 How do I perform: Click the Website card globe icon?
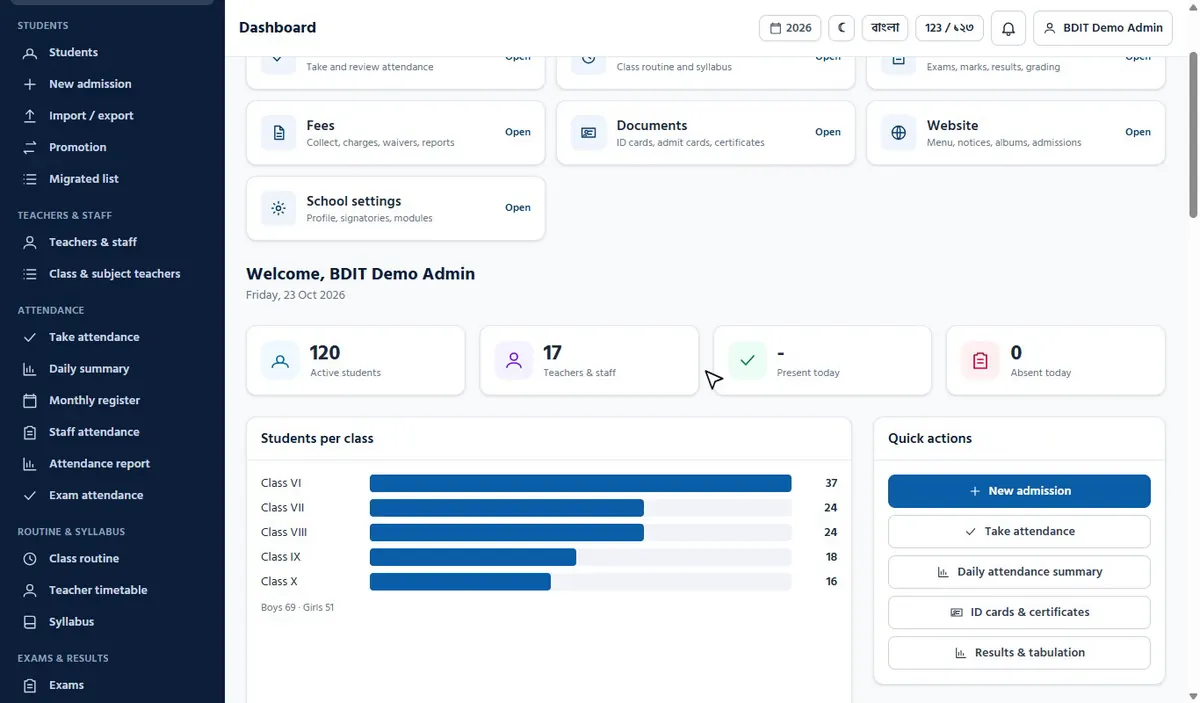898,132
